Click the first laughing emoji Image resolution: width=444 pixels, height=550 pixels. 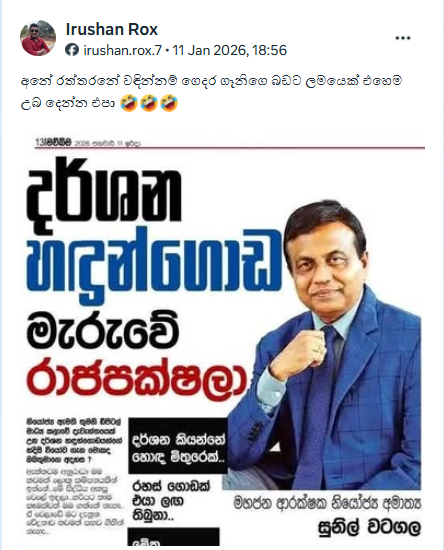coord(128,103)
